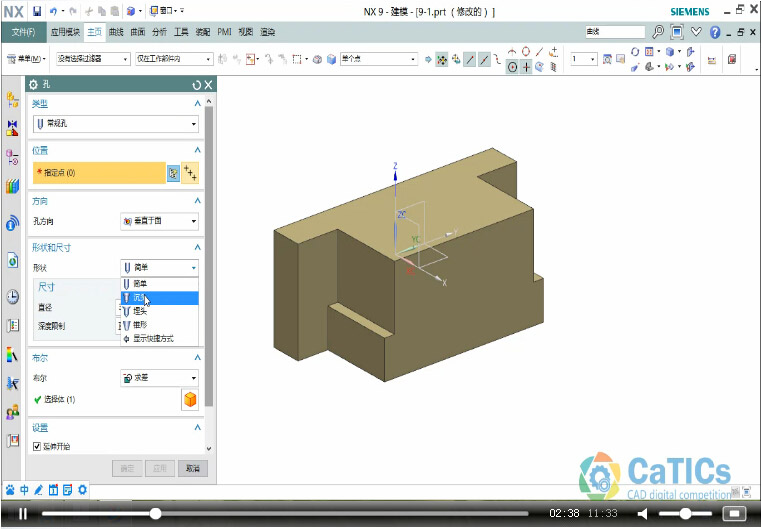Click the blue help question mark icon

[x=714, y=32]
